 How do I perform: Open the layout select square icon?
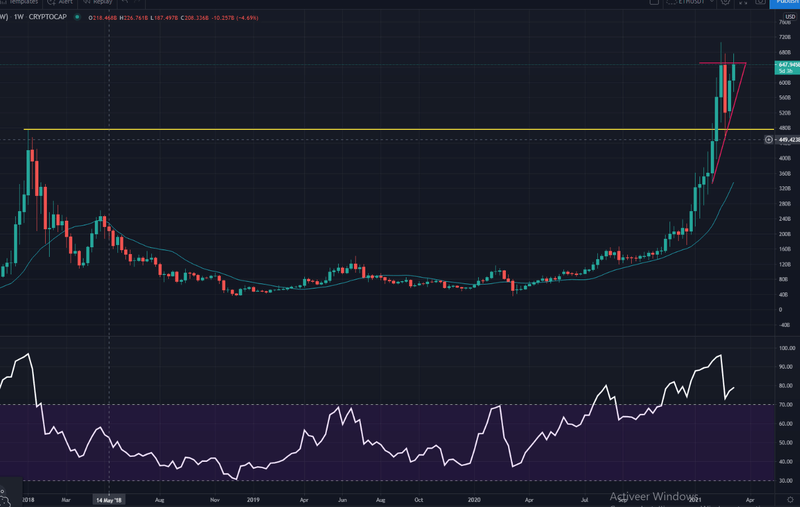point(654,3)
